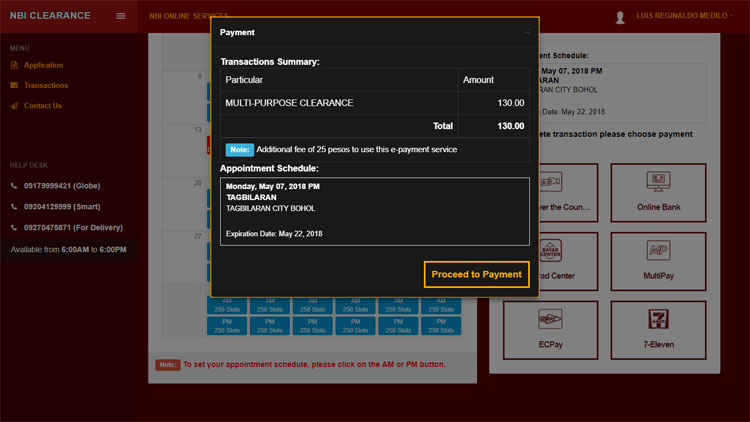This screenshot has height=422, width=750.
Task: Click the Application document icon
Action: click(14, 65)
